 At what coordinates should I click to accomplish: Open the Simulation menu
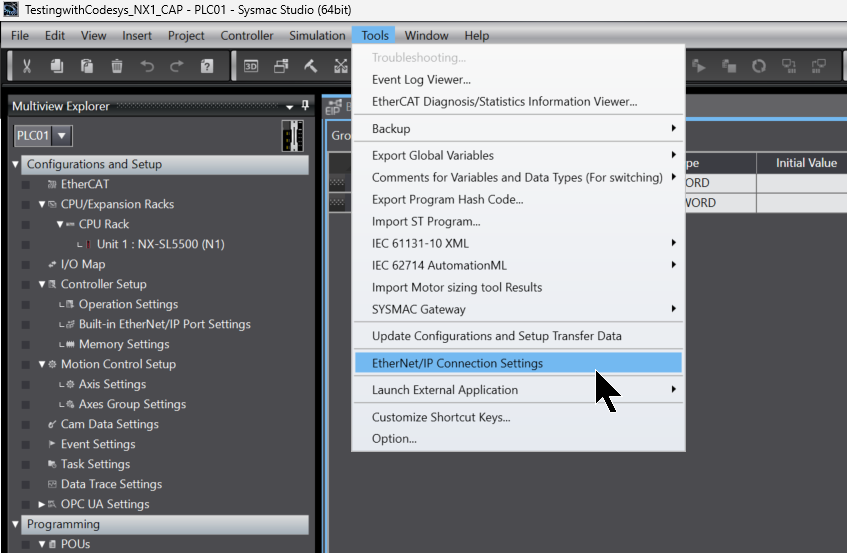click(x=316, y=36)
